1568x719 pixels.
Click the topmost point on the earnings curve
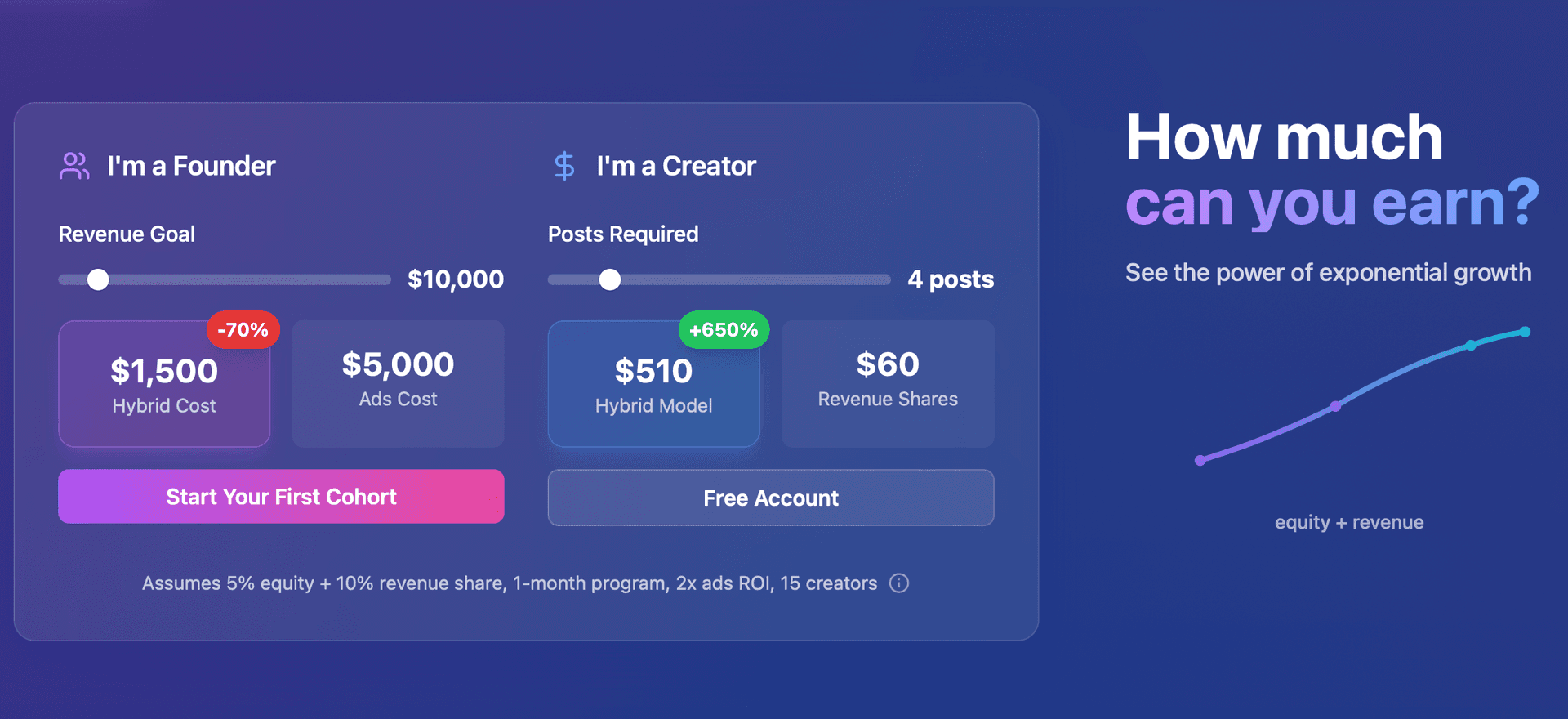pyautogui.click(x=1526, y=332)
